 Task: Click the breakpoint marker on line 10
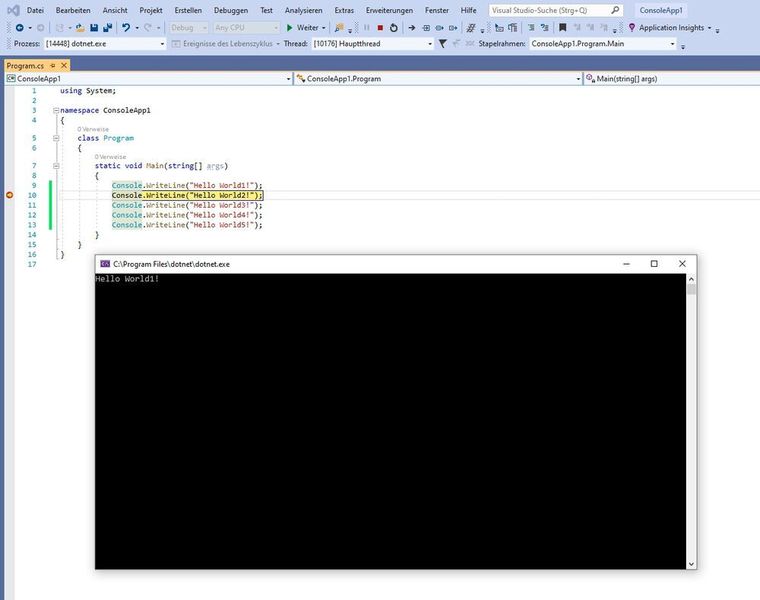pos(9,195)
